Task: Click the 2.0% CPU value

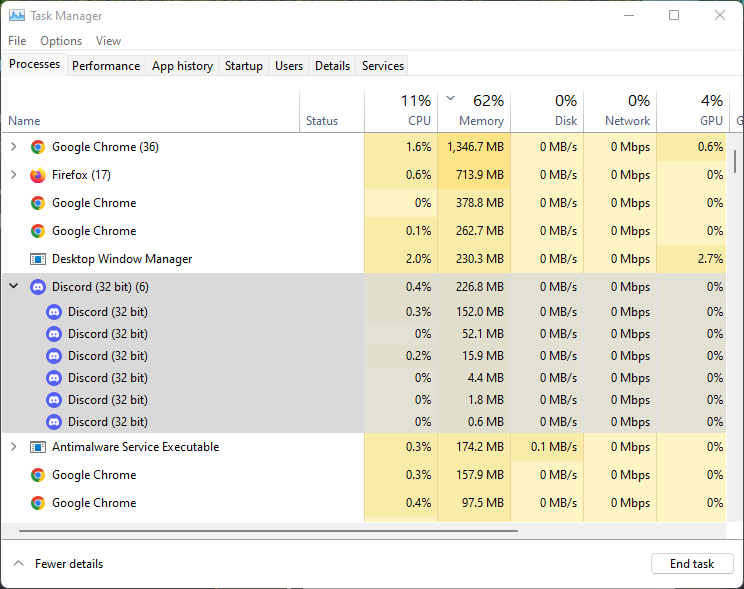Action: 418,259
